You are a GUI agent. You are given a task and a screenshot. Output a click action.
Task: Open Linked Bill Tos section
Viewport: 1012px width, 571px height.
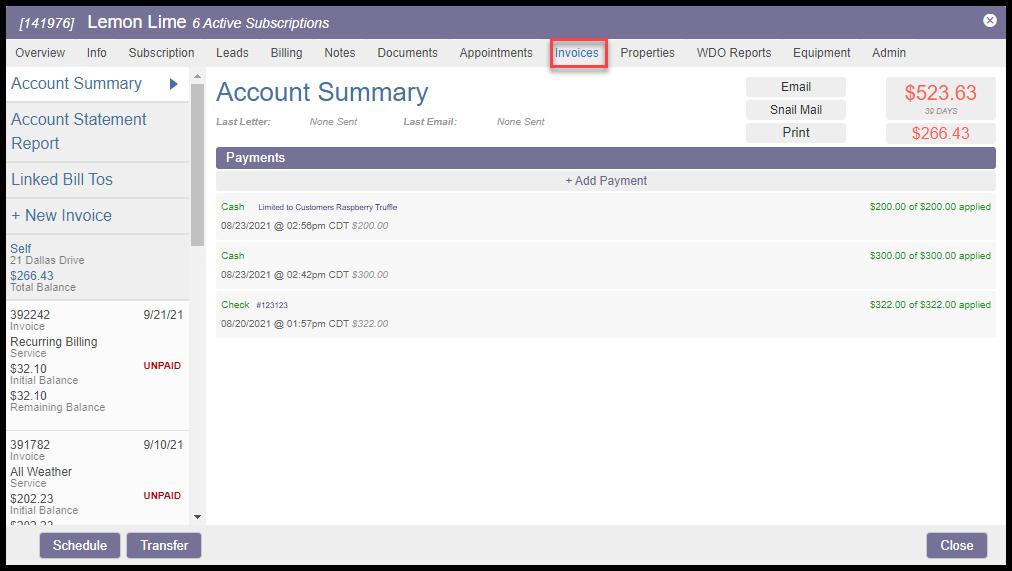click(x=62, y=180)
